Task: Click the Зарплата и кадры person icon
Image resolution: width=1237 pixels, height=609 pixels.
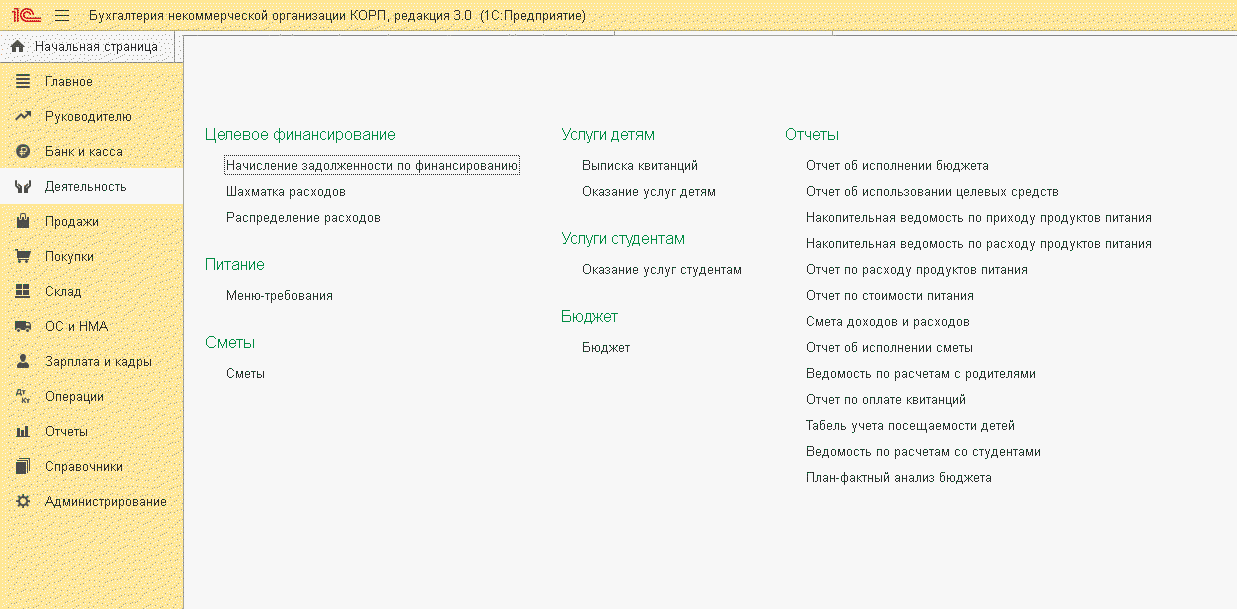Action: coord(23,361)
